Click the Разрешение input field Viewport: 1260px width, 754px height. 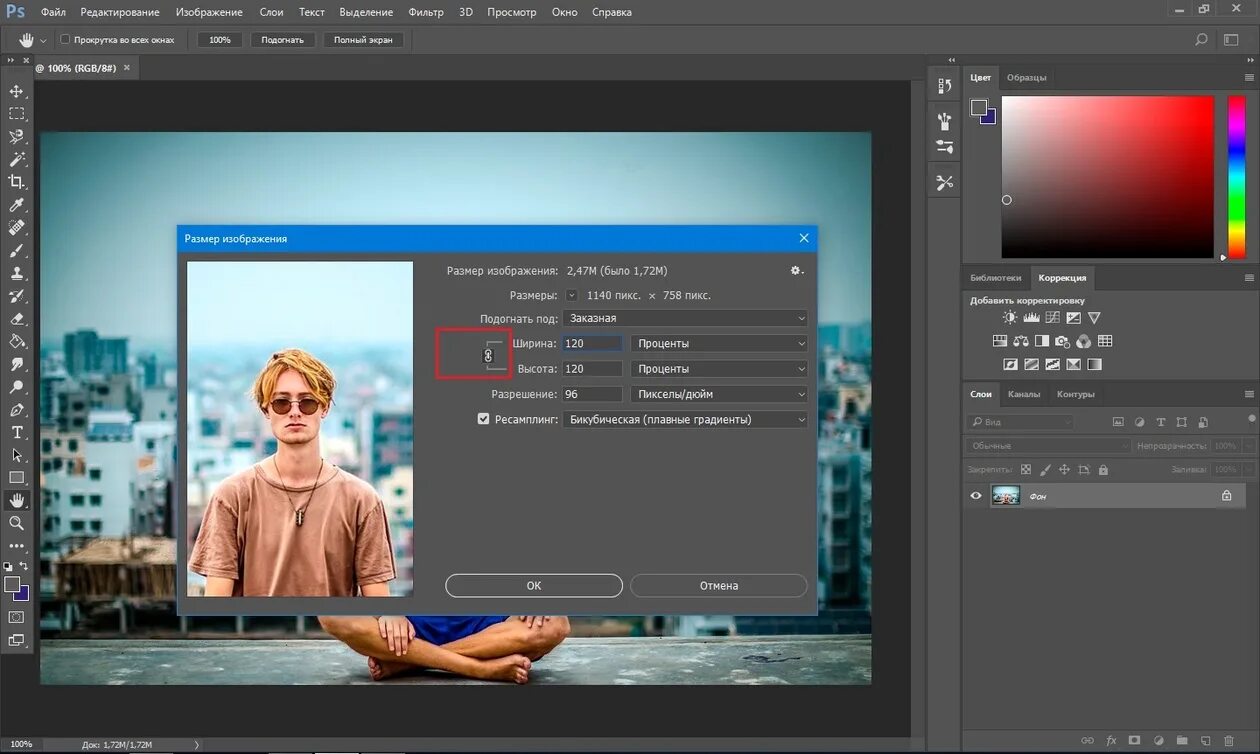click(592, 394)
